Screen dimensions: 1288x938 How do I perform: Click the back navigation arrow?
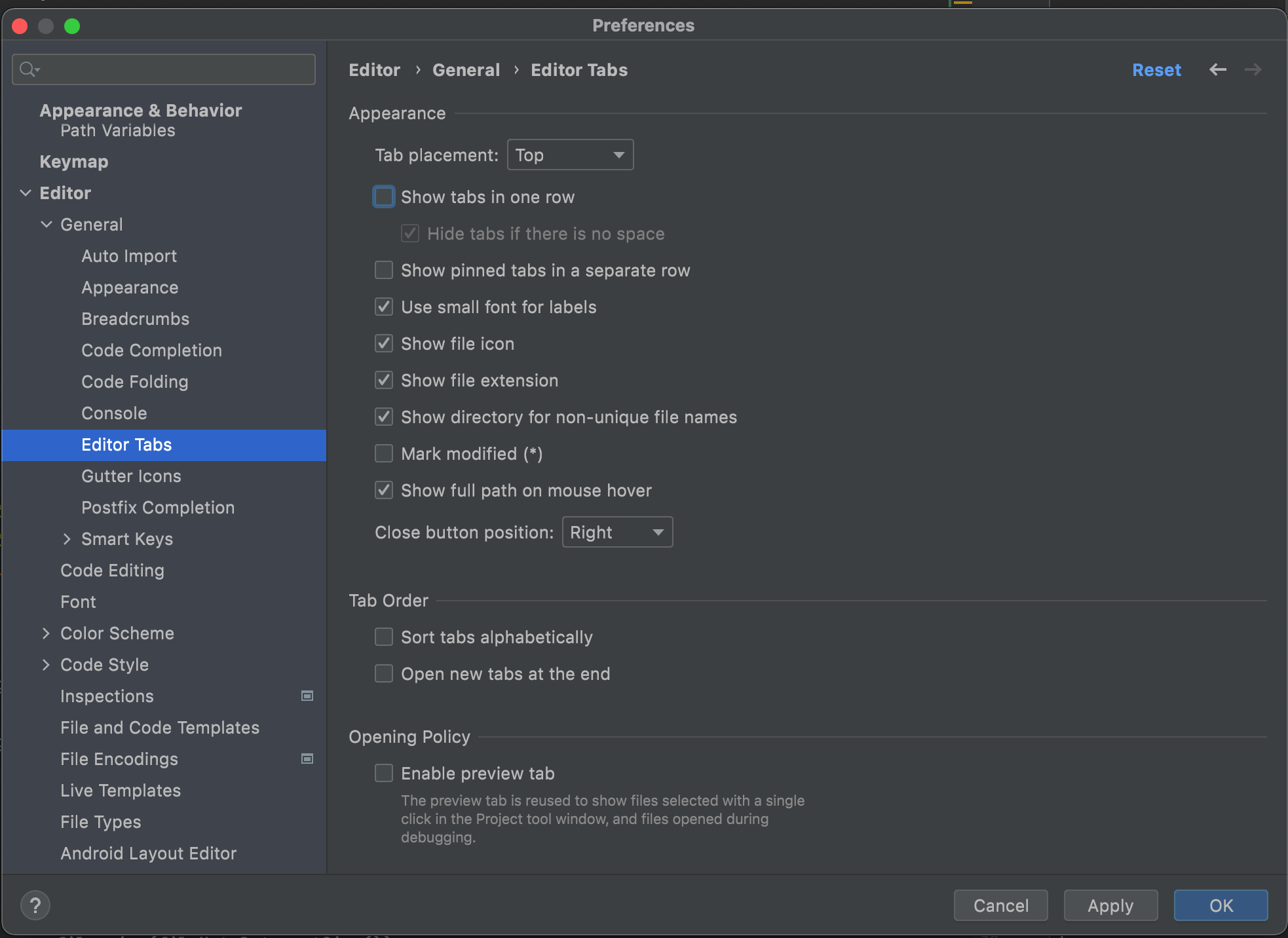point(1217,69)
